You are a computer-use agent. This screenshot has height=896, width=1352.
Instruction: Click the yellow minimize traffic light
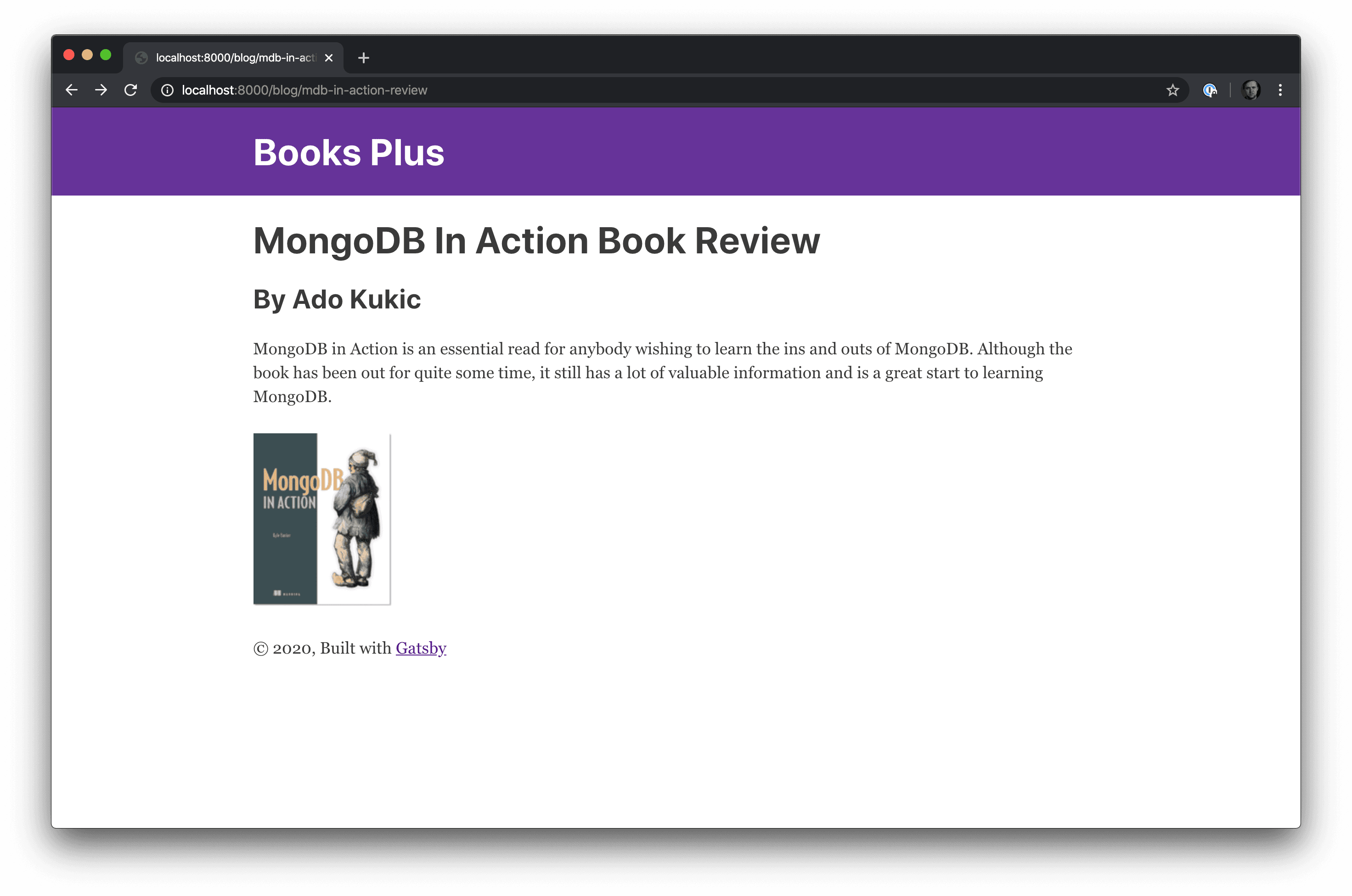click(x=87, y=54)
